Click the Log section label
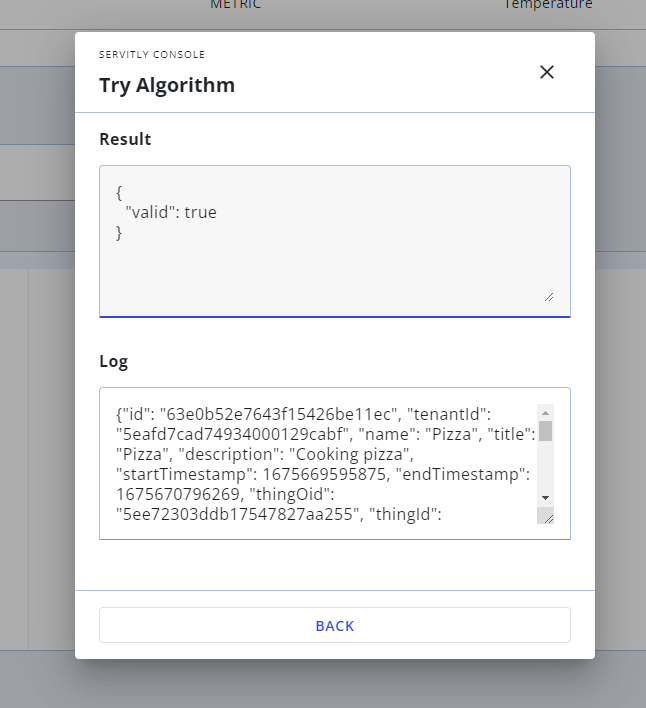Screen dimensions: 646x708 (x=113, y=361)
